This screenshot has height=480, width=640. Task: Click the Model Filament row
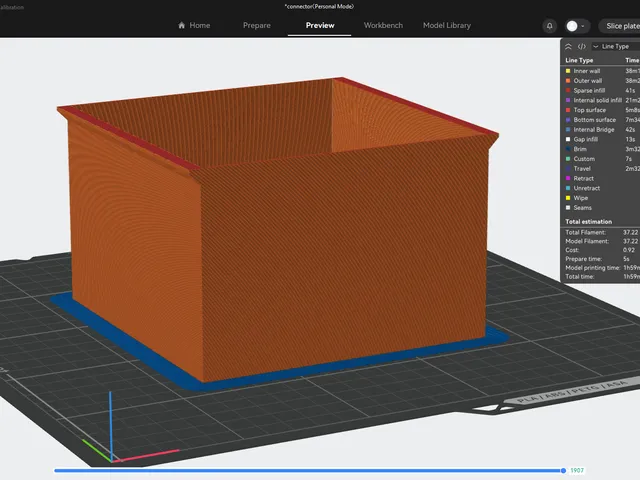click(x=602, y=241)
